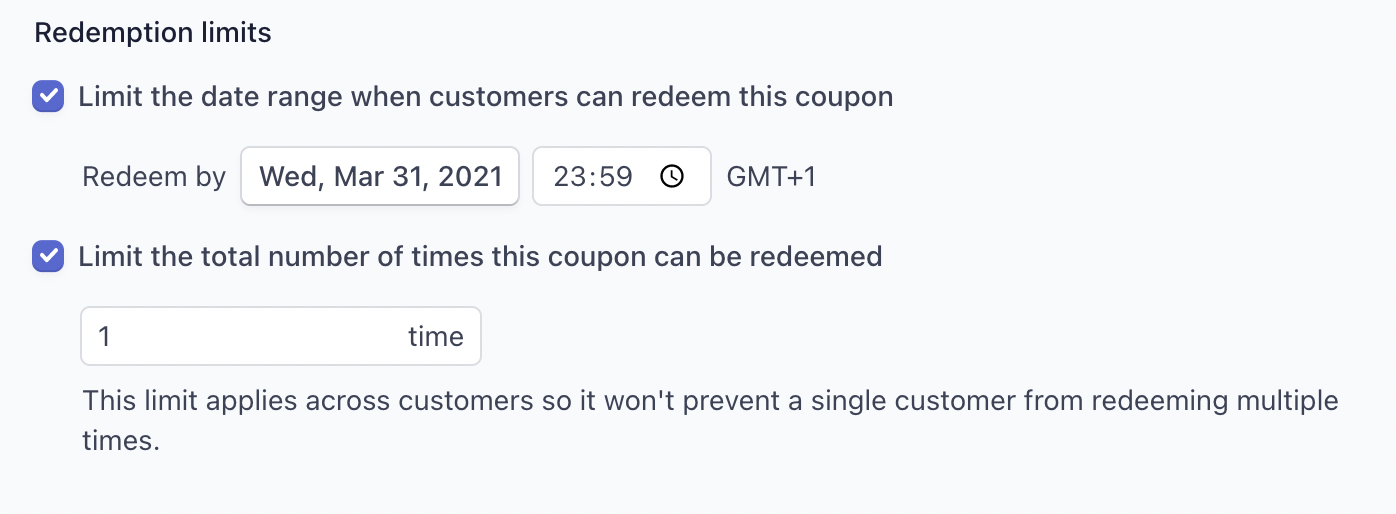
Task: Click into the redemption count field showing 1
Action: (x=281, y=336)
